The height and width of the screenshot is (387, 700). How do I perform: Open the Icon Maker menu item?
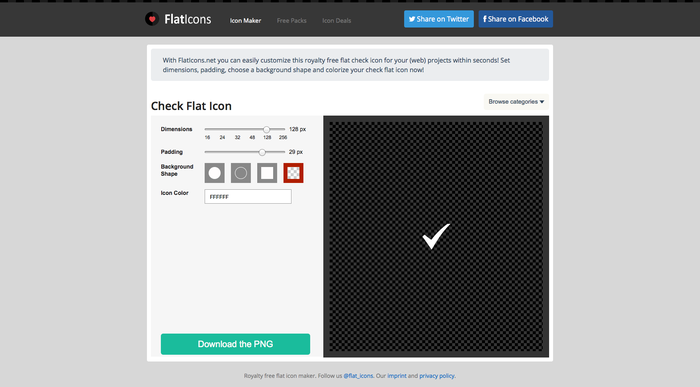[246, 21]
